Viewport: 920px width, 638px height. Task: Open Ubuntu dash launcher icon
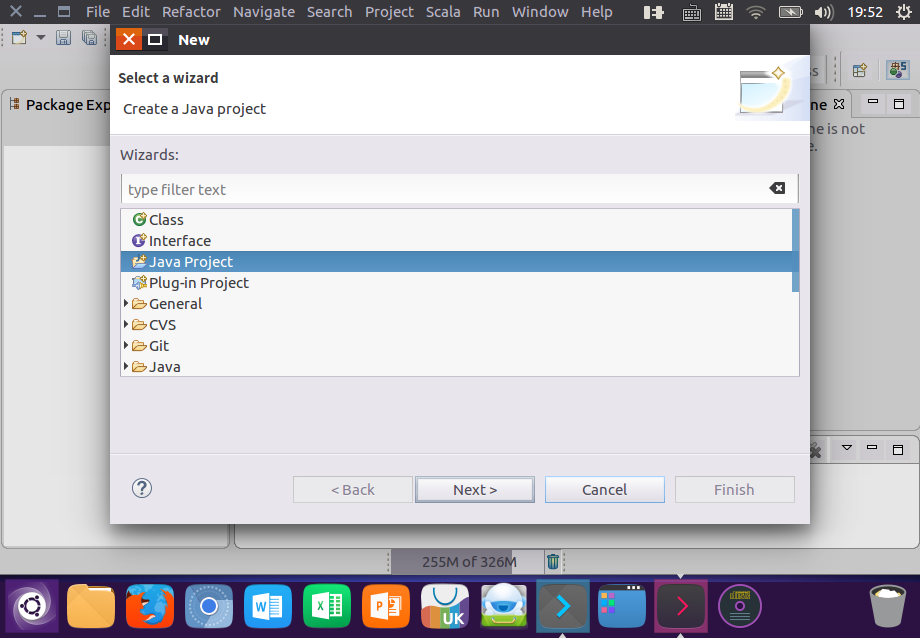[32, 606]
